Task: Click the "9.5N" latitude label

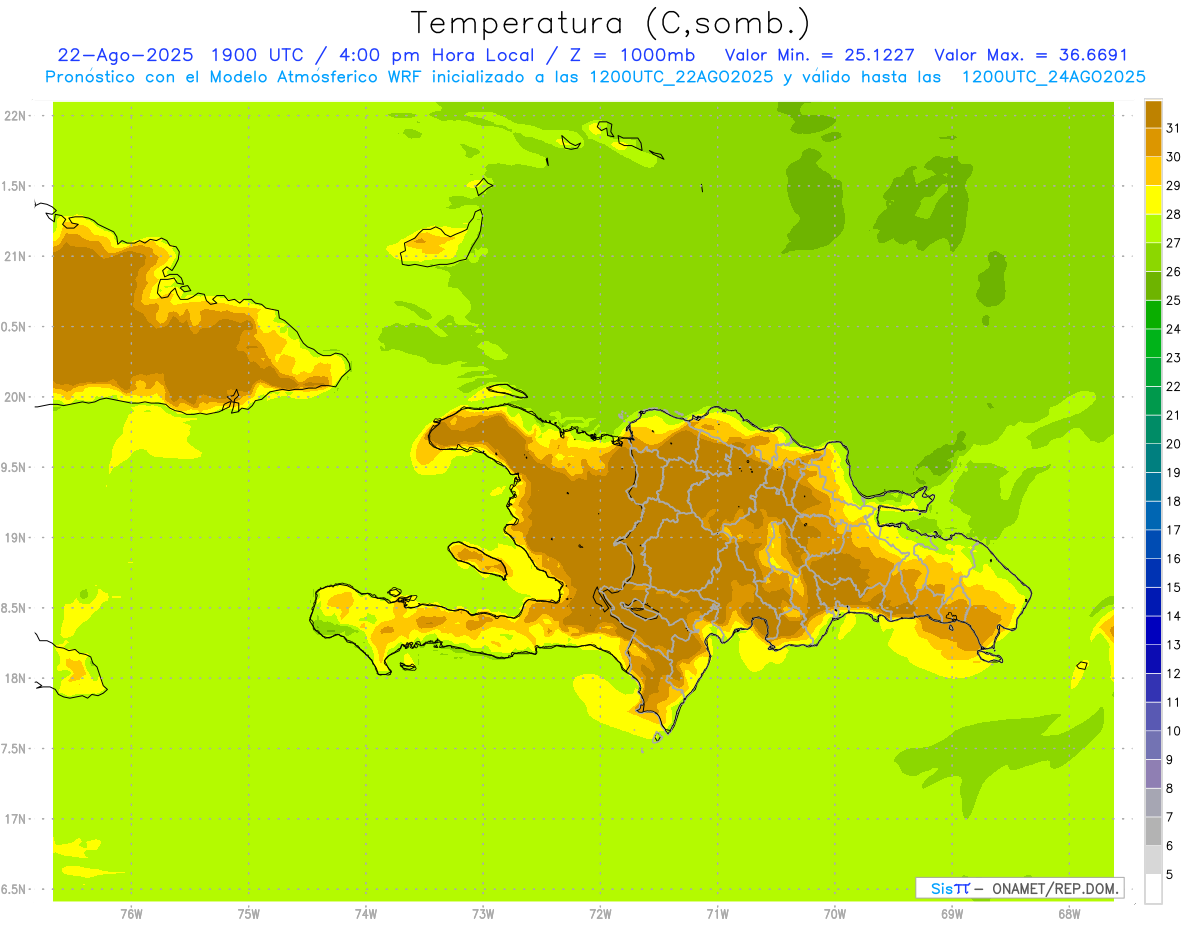Action: (14, 467)
